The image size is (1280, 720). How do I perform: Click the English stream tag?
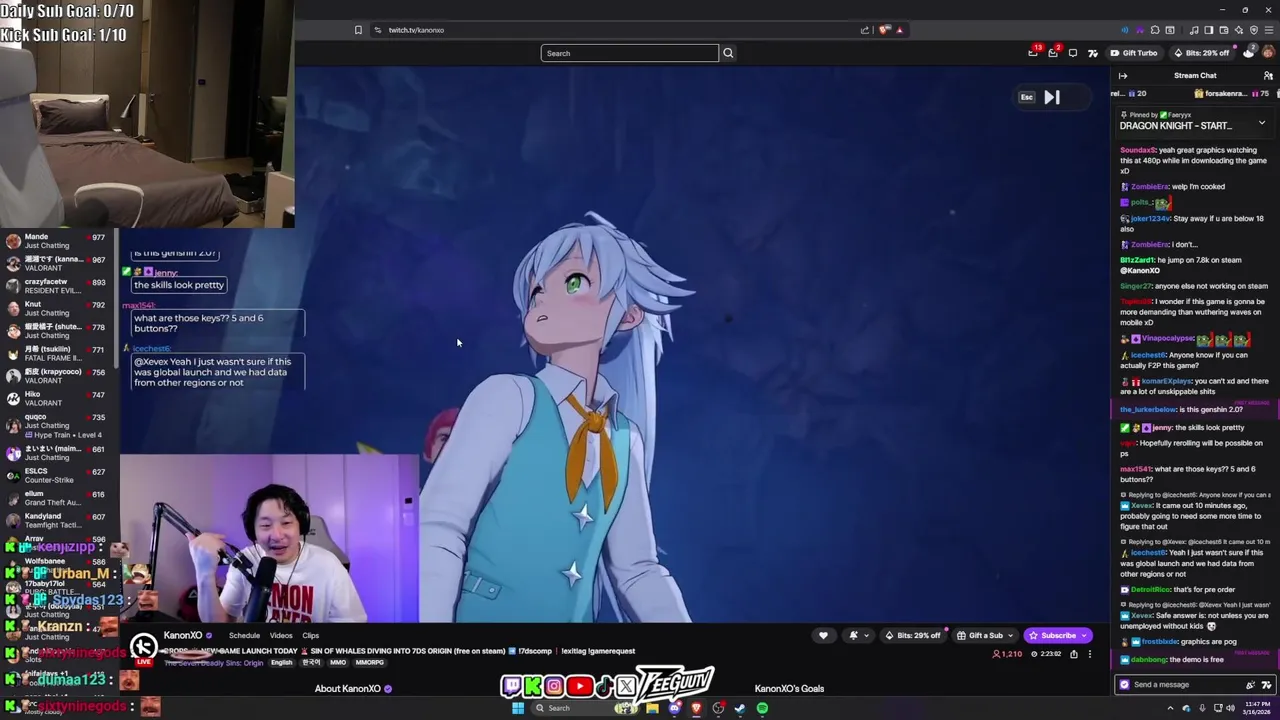(x=282, y=663)
